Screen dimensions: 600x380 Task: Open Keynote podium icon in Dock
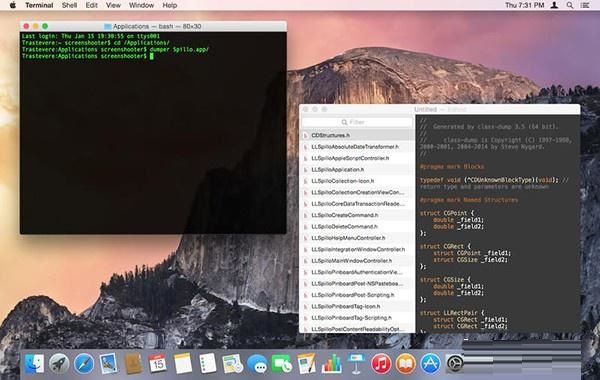(x=356, y=363)
